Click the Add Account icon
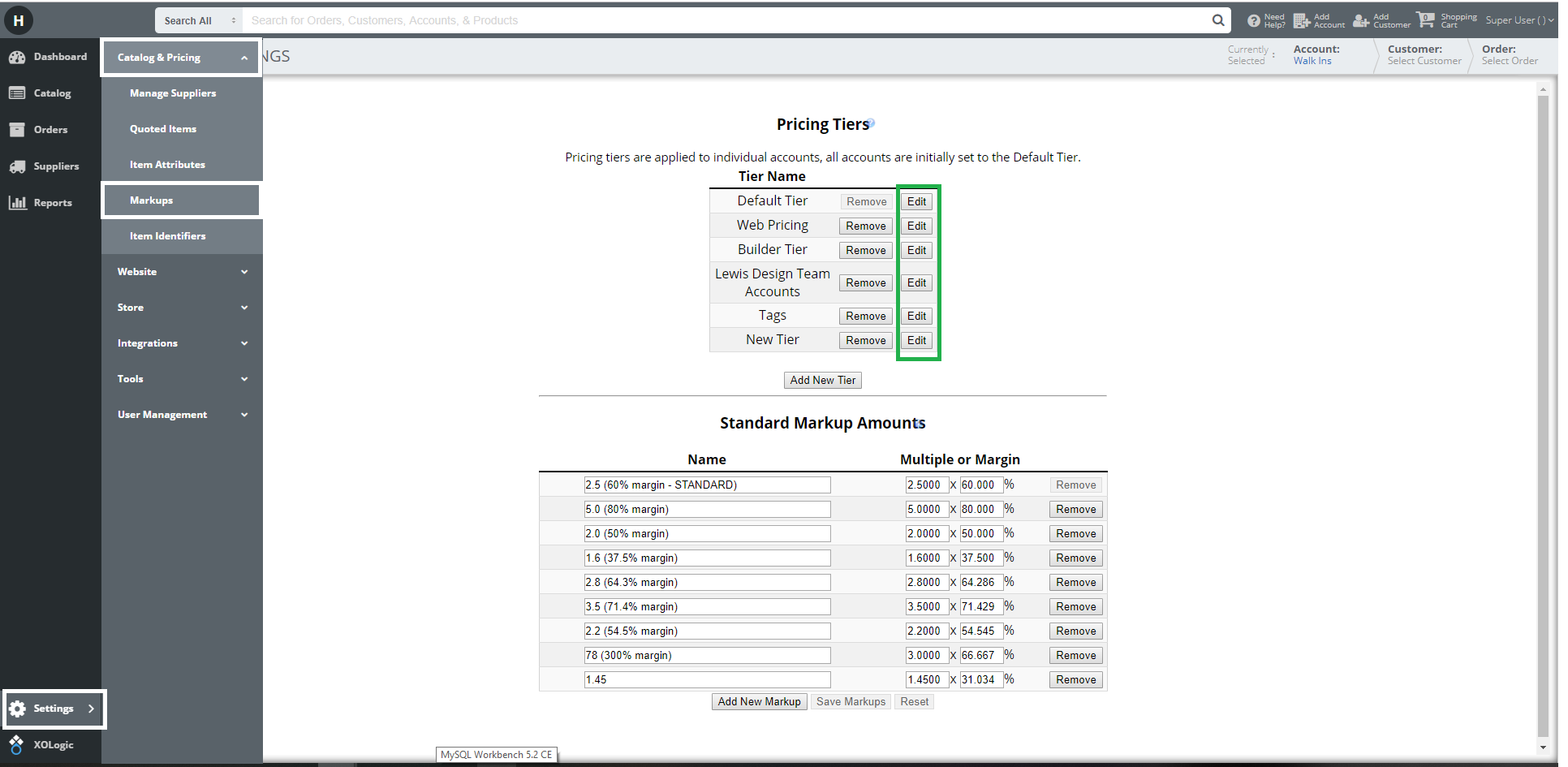The height and width of the screenshot is (767, 1568). (x=1301, y=20)
